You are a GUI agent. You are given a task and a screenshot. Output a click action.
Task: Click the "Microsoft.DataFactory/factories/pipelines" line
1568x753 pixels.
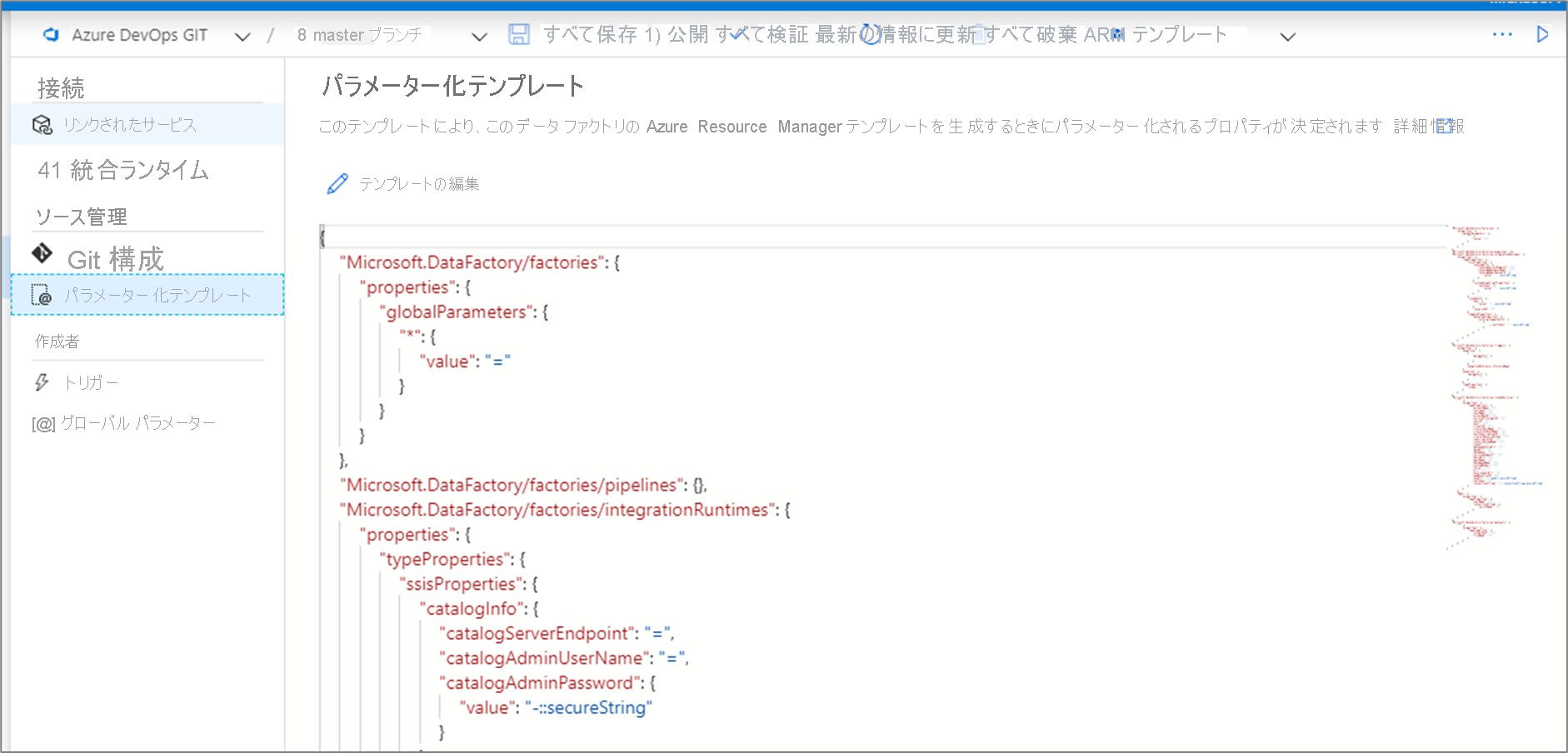coord(524,485)
